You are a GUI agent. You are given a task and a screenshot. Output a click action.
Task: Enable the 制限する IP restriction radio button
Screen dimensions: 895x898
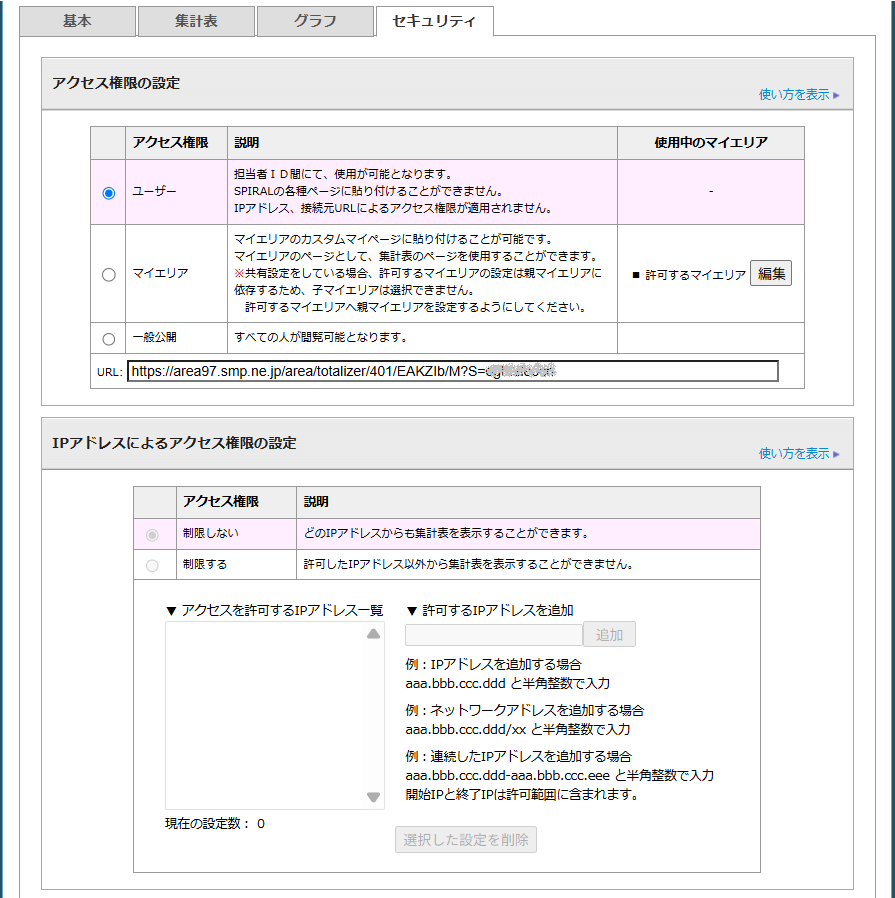[x=152, y=565]
